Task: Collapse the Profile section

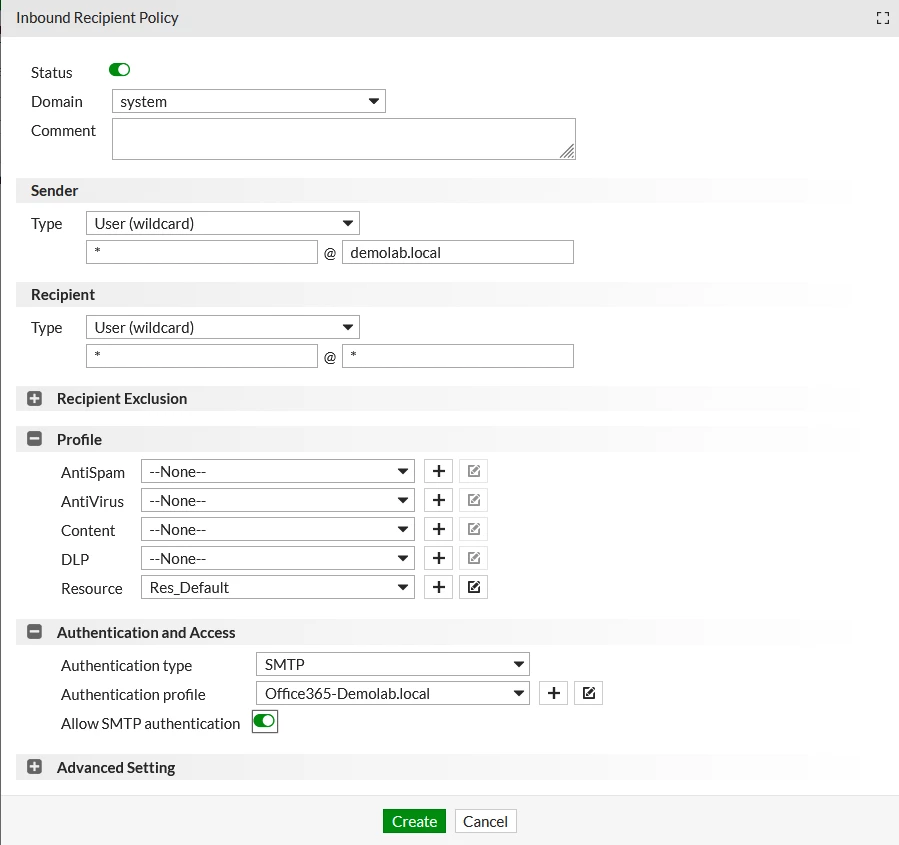Action: (34, 439)
